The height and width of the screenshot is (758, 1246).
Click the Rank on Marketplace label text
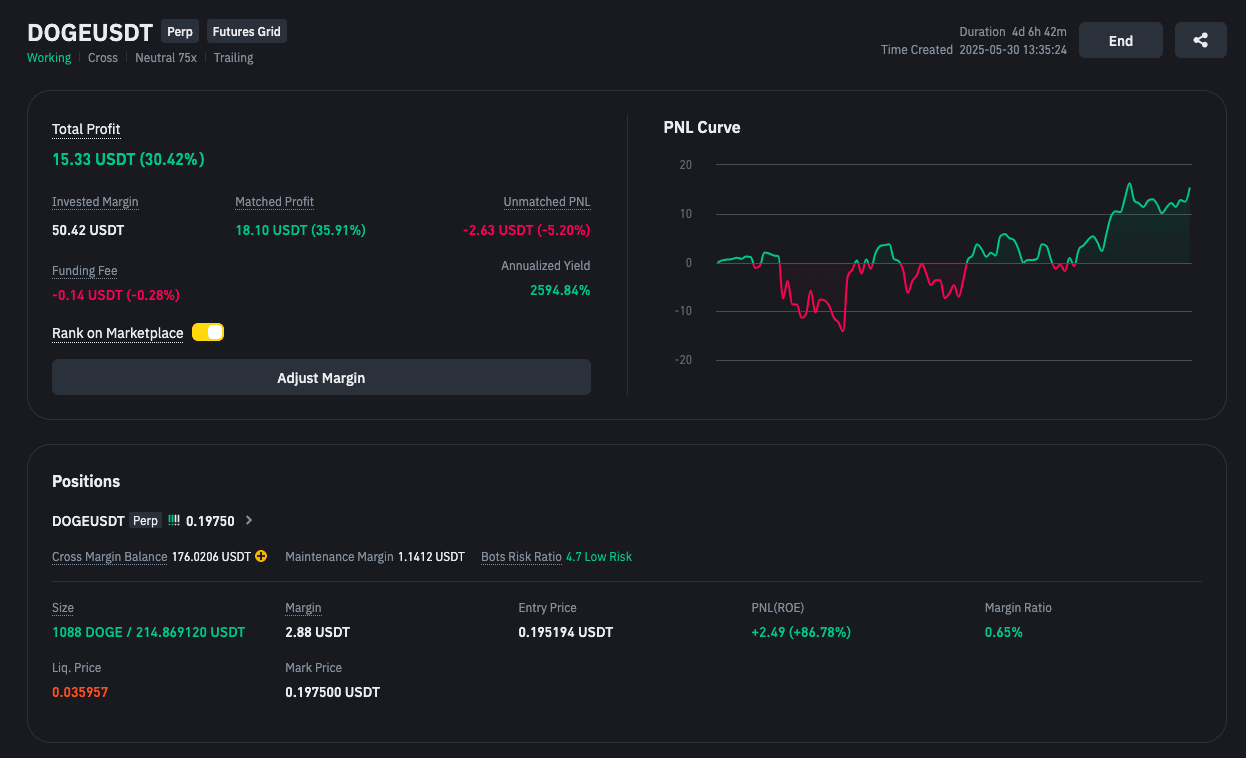pos(117,333)
